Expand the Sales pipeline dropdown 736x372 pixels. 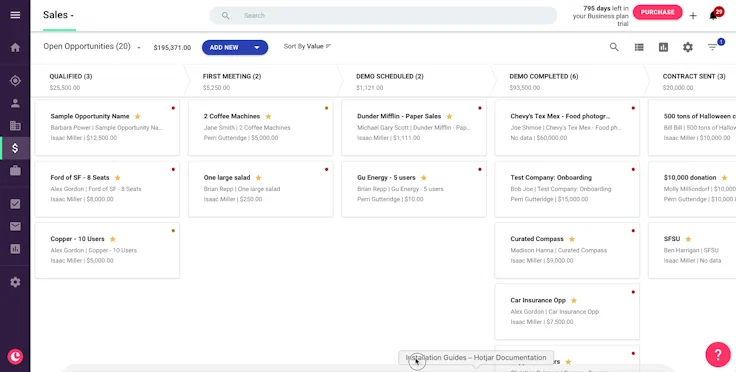[59, 15]
